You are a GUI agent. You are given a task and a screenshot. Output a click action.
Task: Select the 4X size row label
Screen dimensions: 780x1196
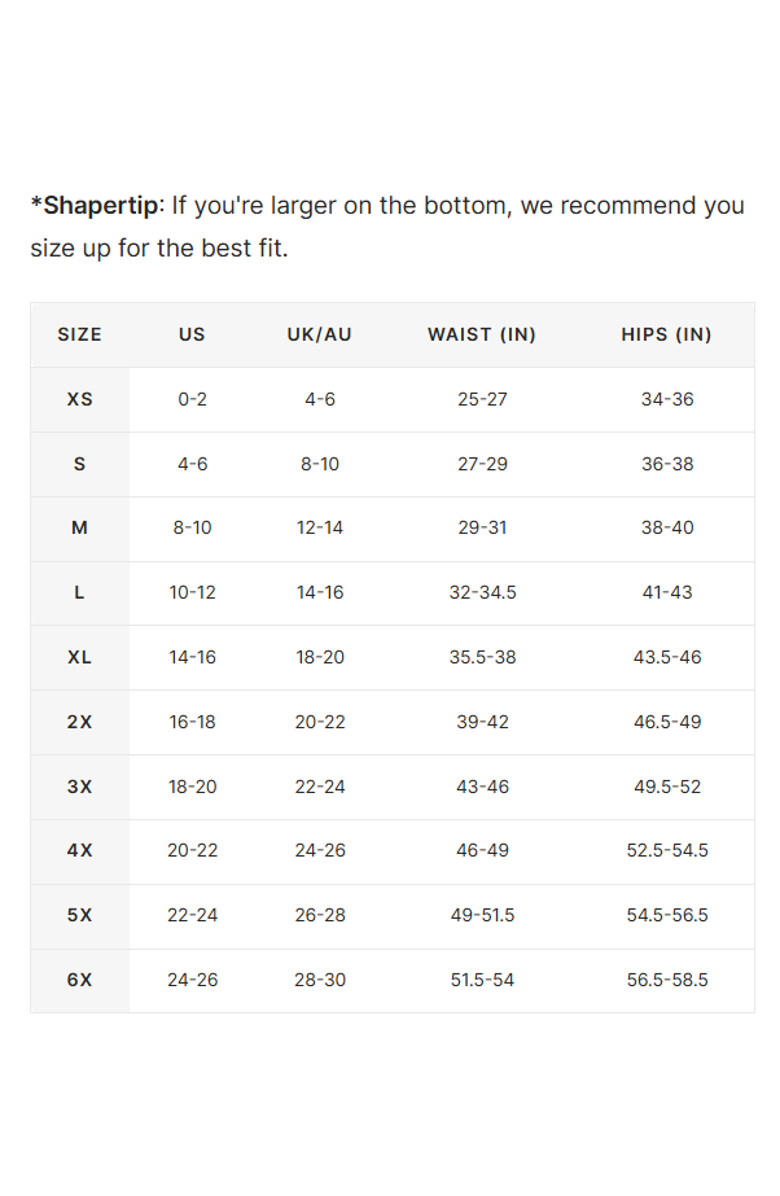pos(79,851)
